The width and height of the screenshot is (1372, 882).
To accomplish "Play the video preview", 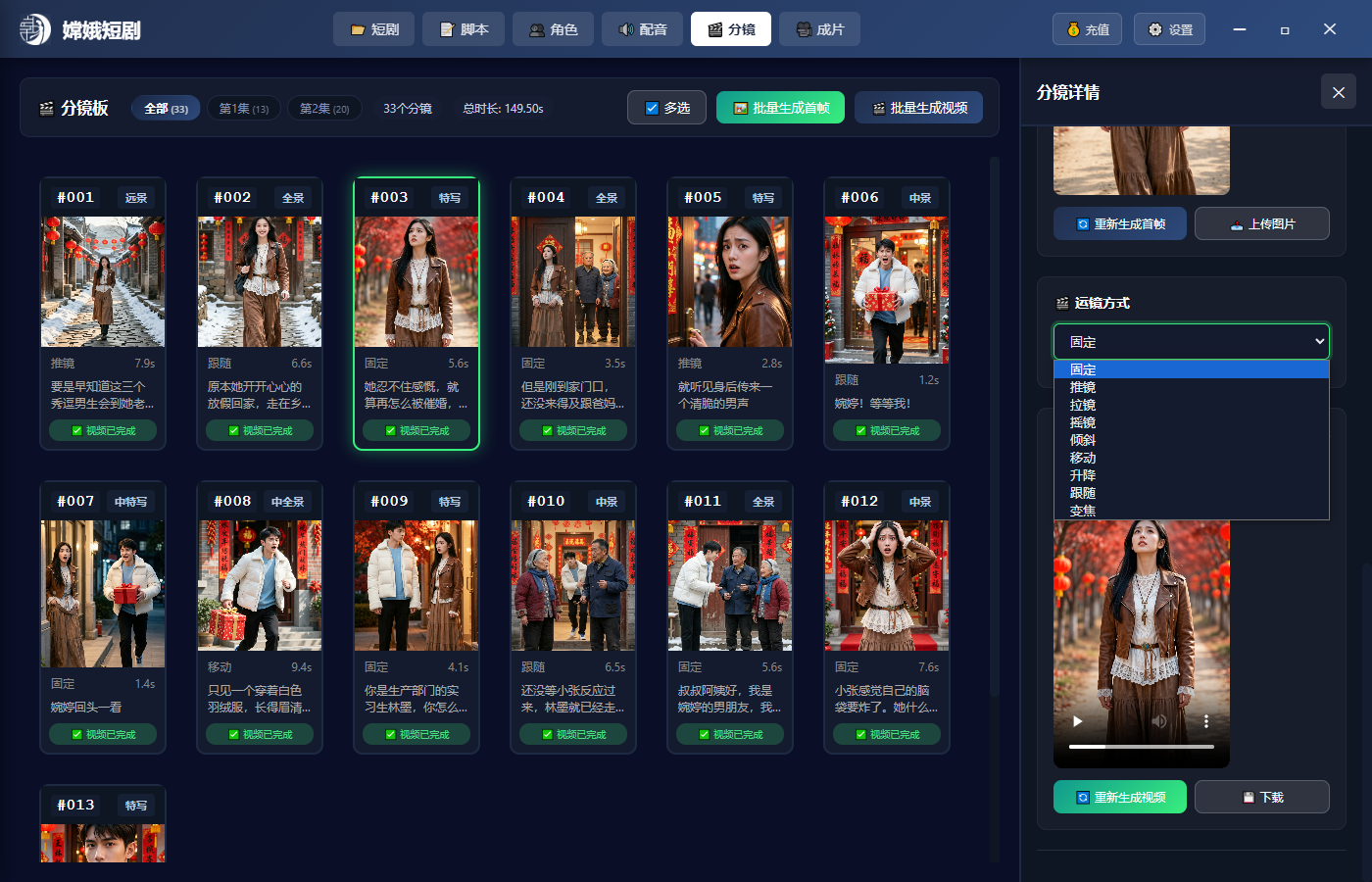I will pos(1078,721).
